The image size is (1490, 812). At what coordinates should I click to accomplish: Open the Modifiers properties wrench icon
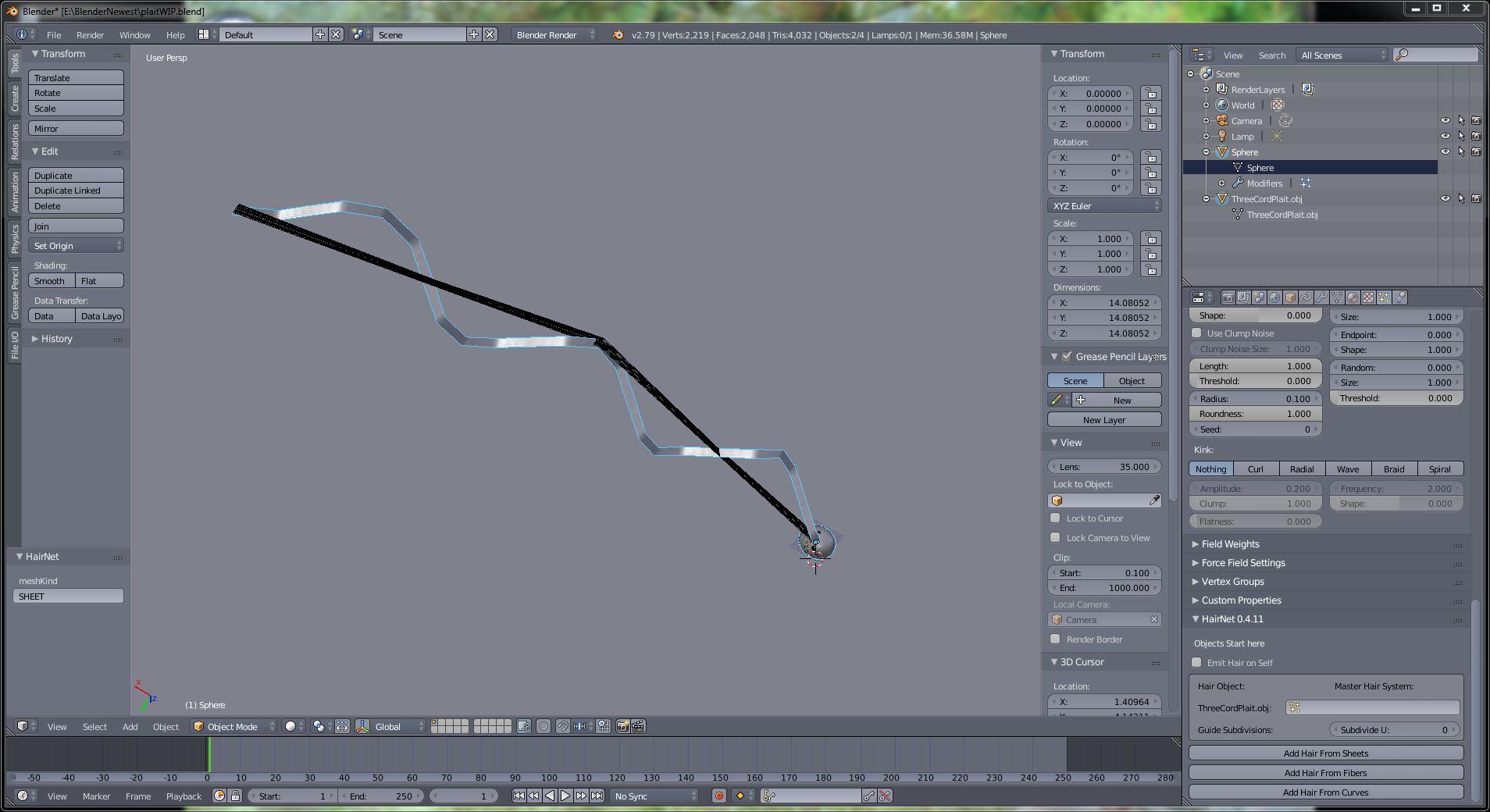(1321, 297)
